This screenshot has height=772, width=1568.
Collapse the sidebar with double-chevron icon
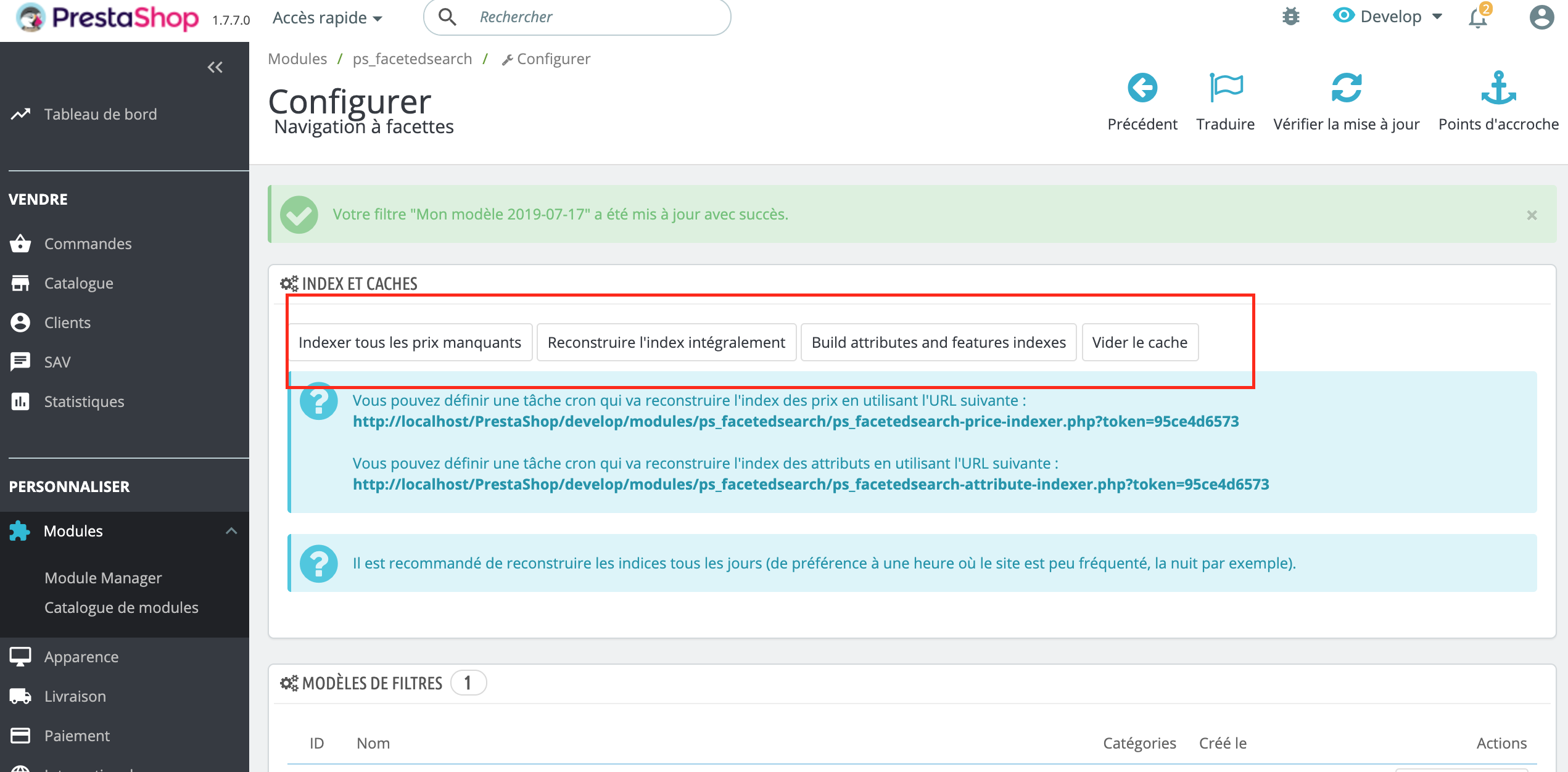[215, 67]
